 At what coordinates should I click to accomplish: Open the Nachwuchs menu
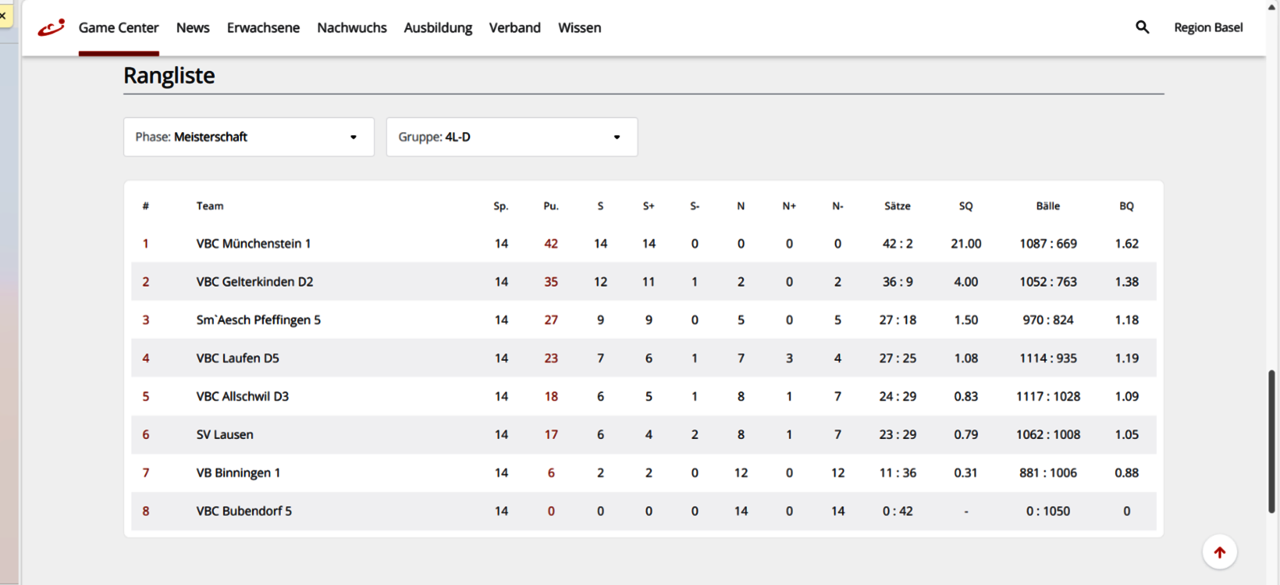(351, 28)
